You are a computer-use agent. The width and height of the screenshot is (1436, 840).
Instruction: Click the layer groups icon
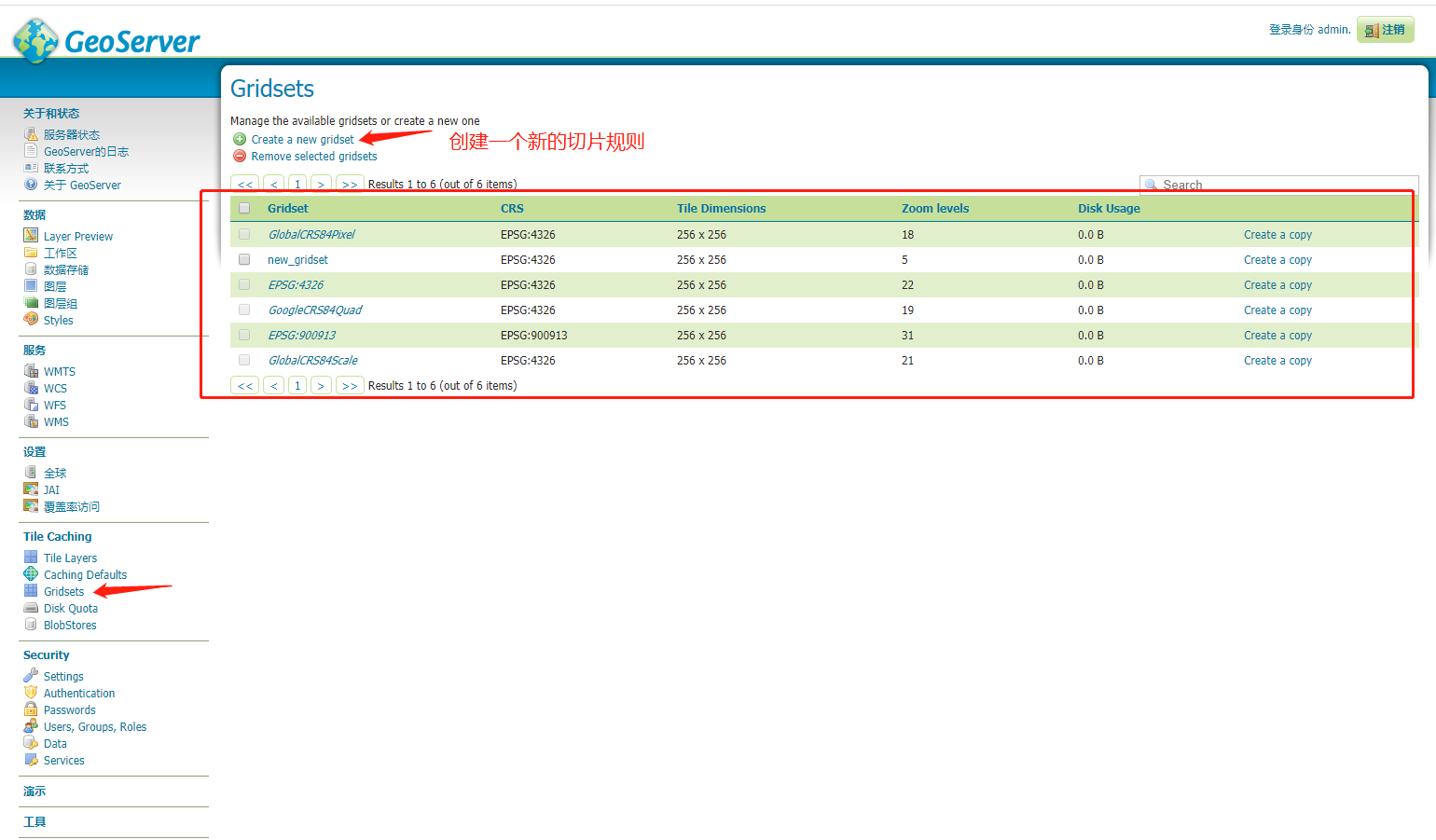(x=31, y=303)
